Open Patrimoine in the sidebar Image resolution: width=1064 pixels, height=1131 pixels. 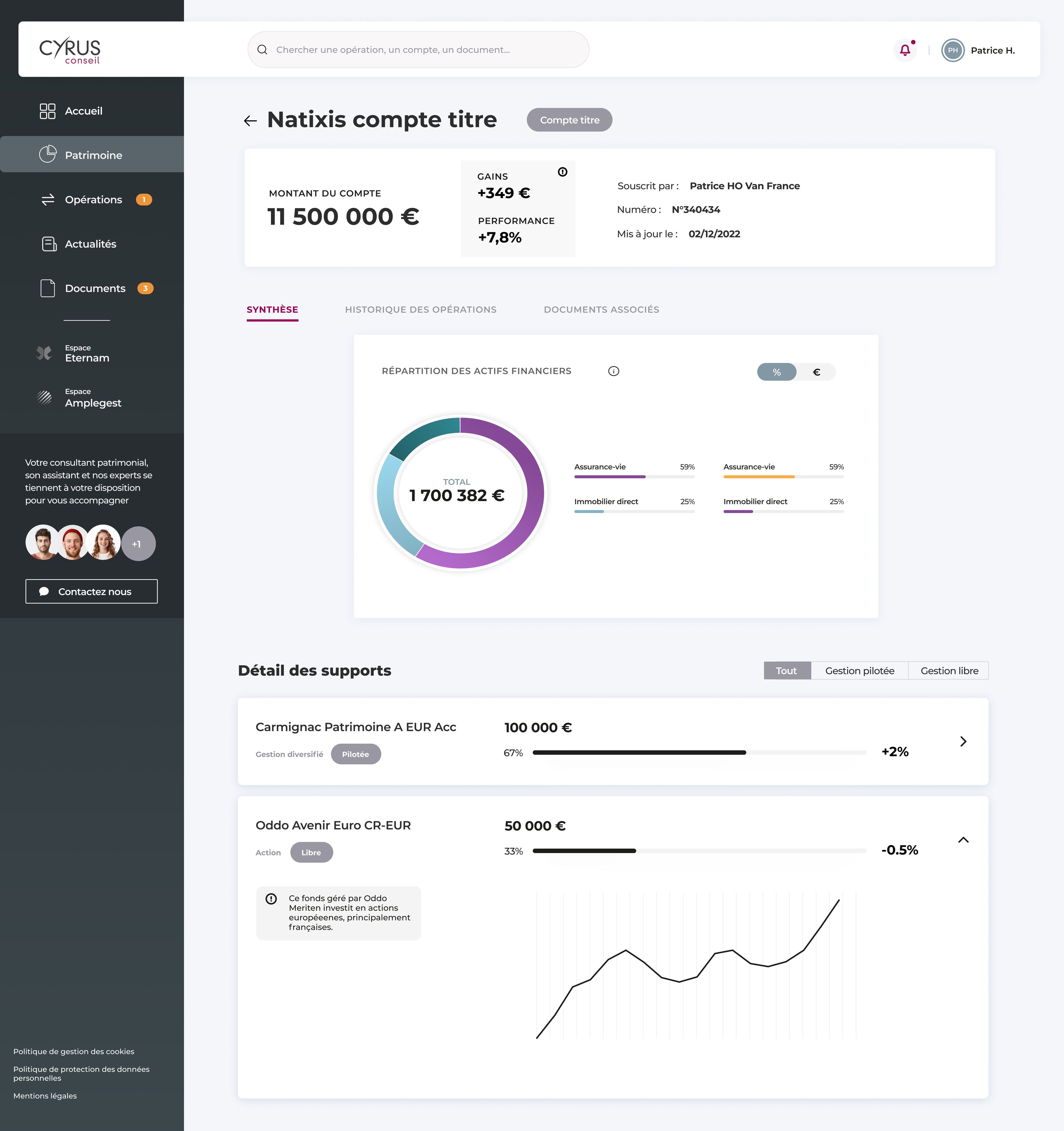(92, 154)
